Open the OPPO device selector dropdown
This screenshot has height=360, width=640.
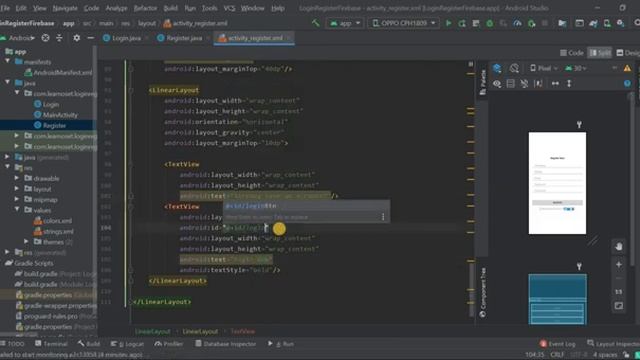tap(403, 23)
